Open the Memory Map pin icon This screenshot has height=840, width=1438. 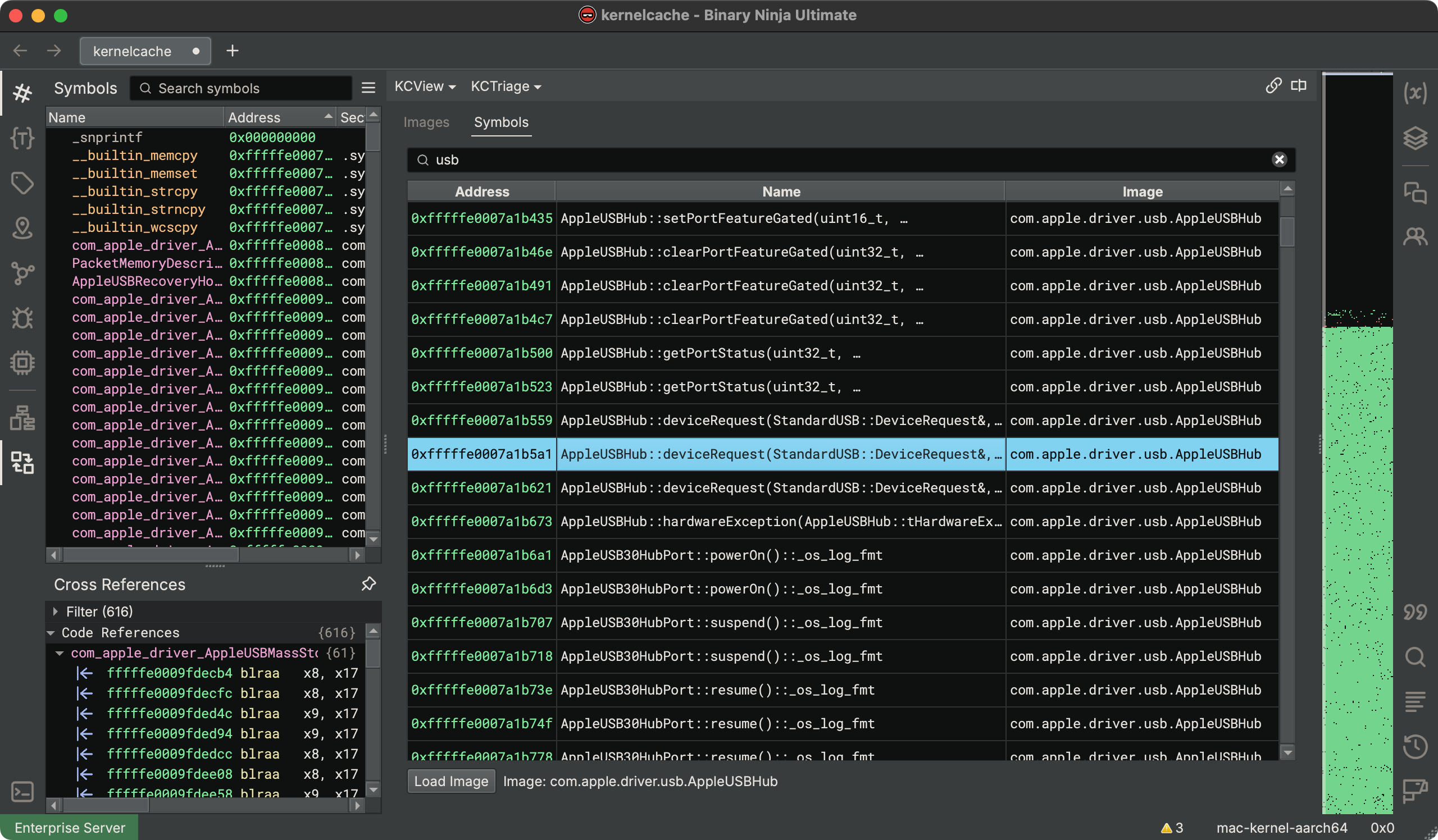pos(22,228)
